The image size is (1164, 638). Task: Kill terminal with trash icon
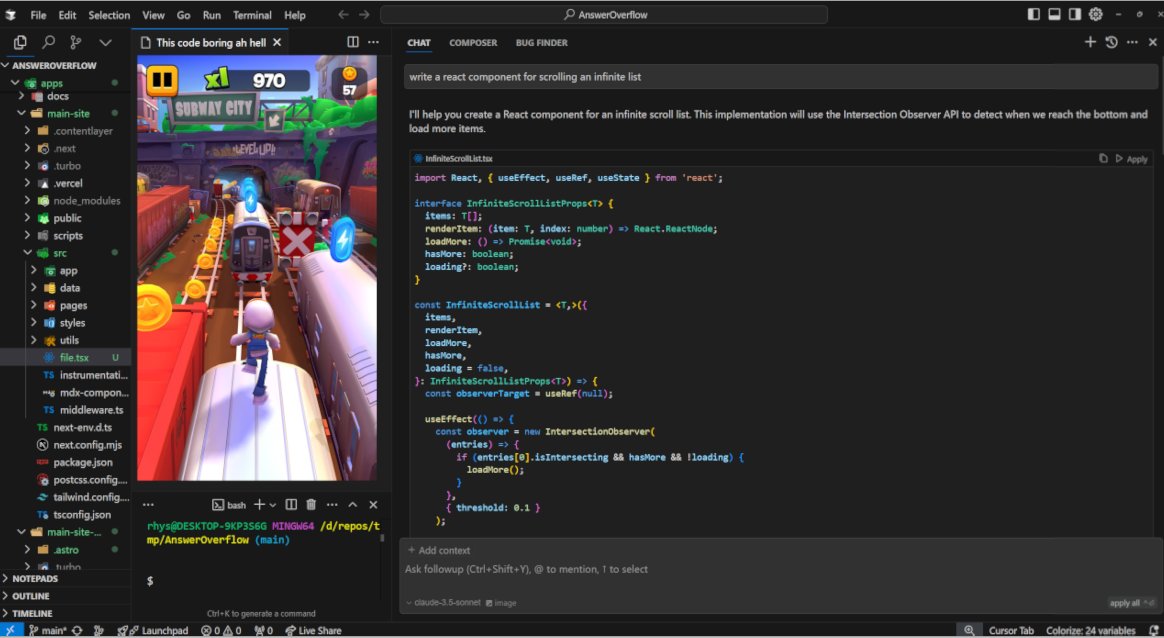[311, 505]
